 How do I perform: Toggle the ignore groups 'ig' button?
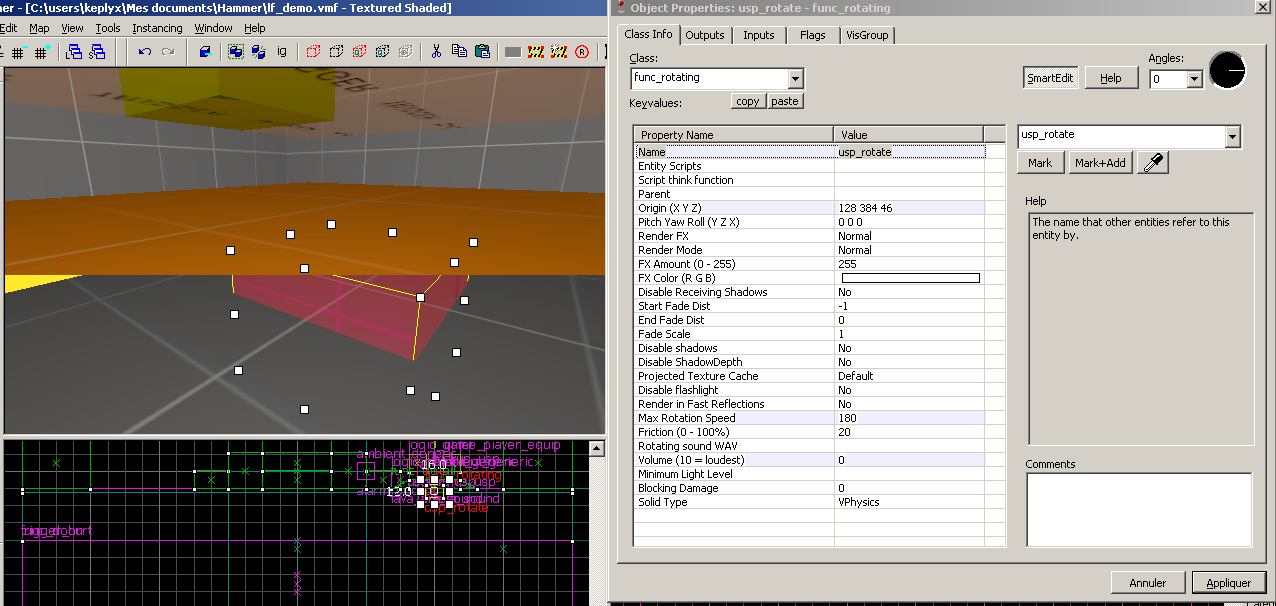tap(282, 52)
